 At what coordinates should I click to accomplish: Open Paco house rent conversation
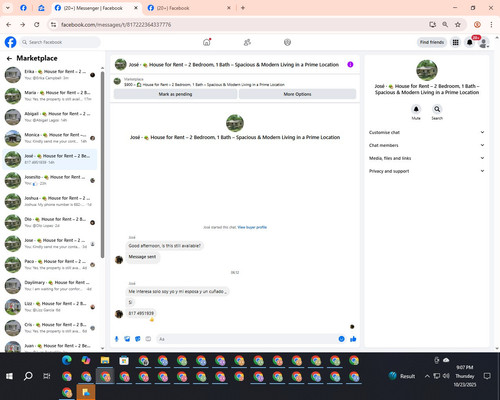tap(50, 265)
